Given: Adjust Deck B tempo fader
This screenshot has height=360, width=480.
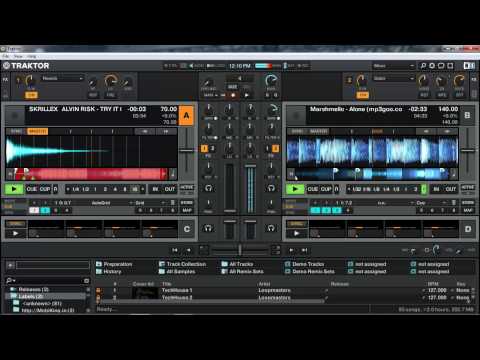Looking at the screenshot, I should tap(468, 151).
